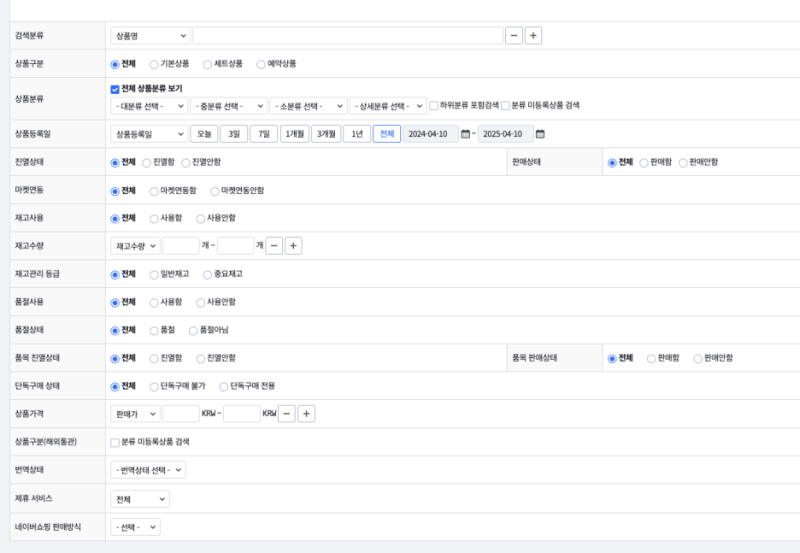
Task: Uncheck the 전체 상품분류 보기 checkbox
Action: tap(115, 89)
